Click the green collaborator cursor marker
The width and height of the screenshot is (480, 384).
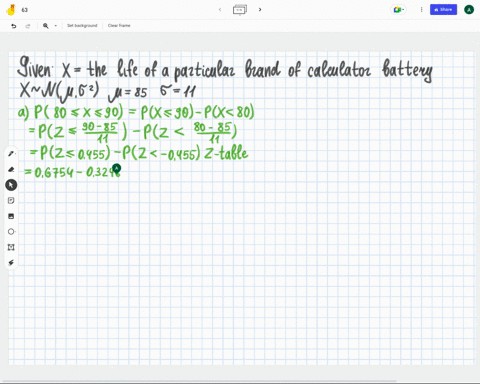point(116,169)
